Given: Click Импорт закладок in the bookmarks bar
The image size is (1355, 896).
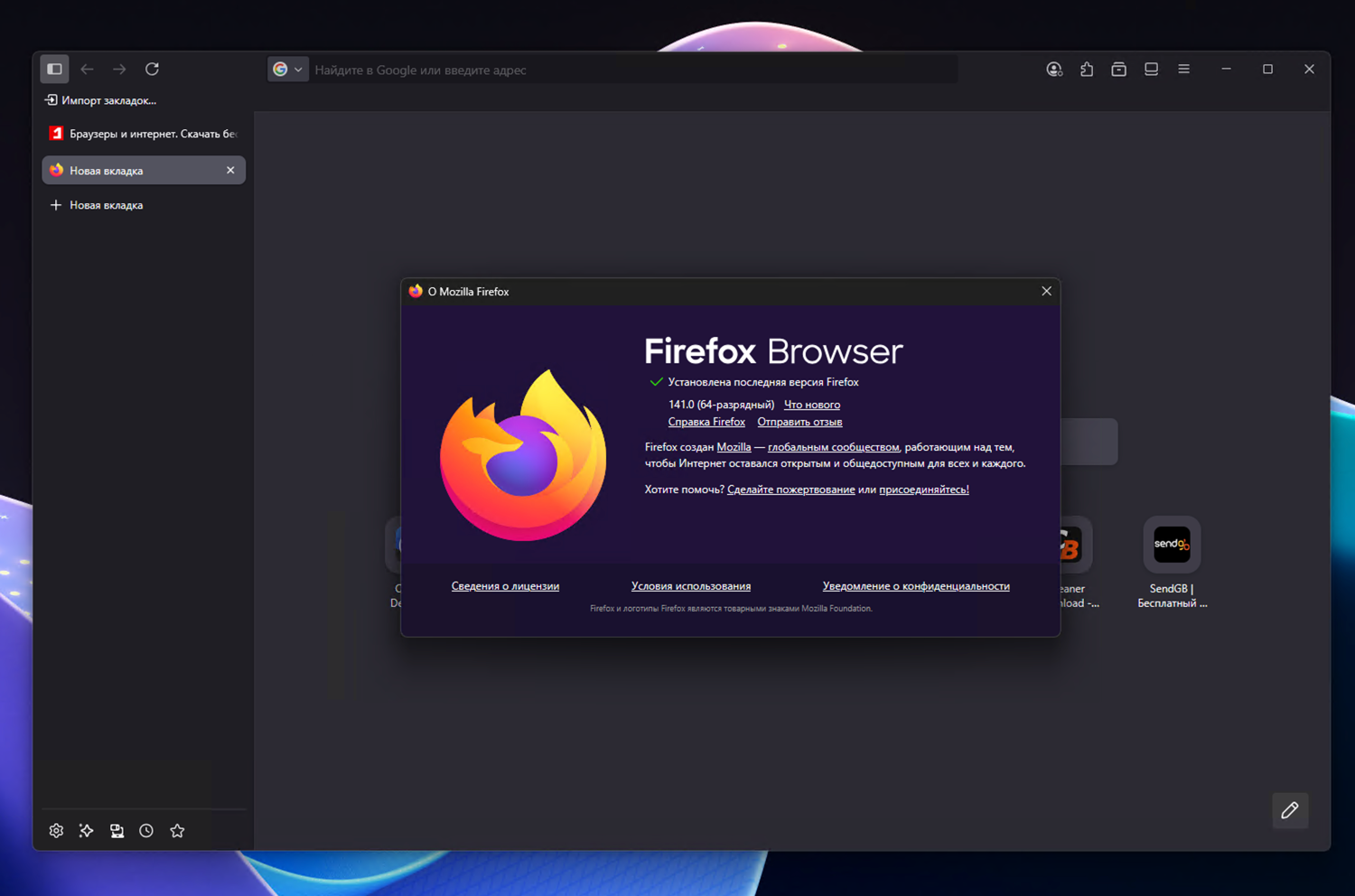Looking at the screenshot, I should (x=100, y=100).
